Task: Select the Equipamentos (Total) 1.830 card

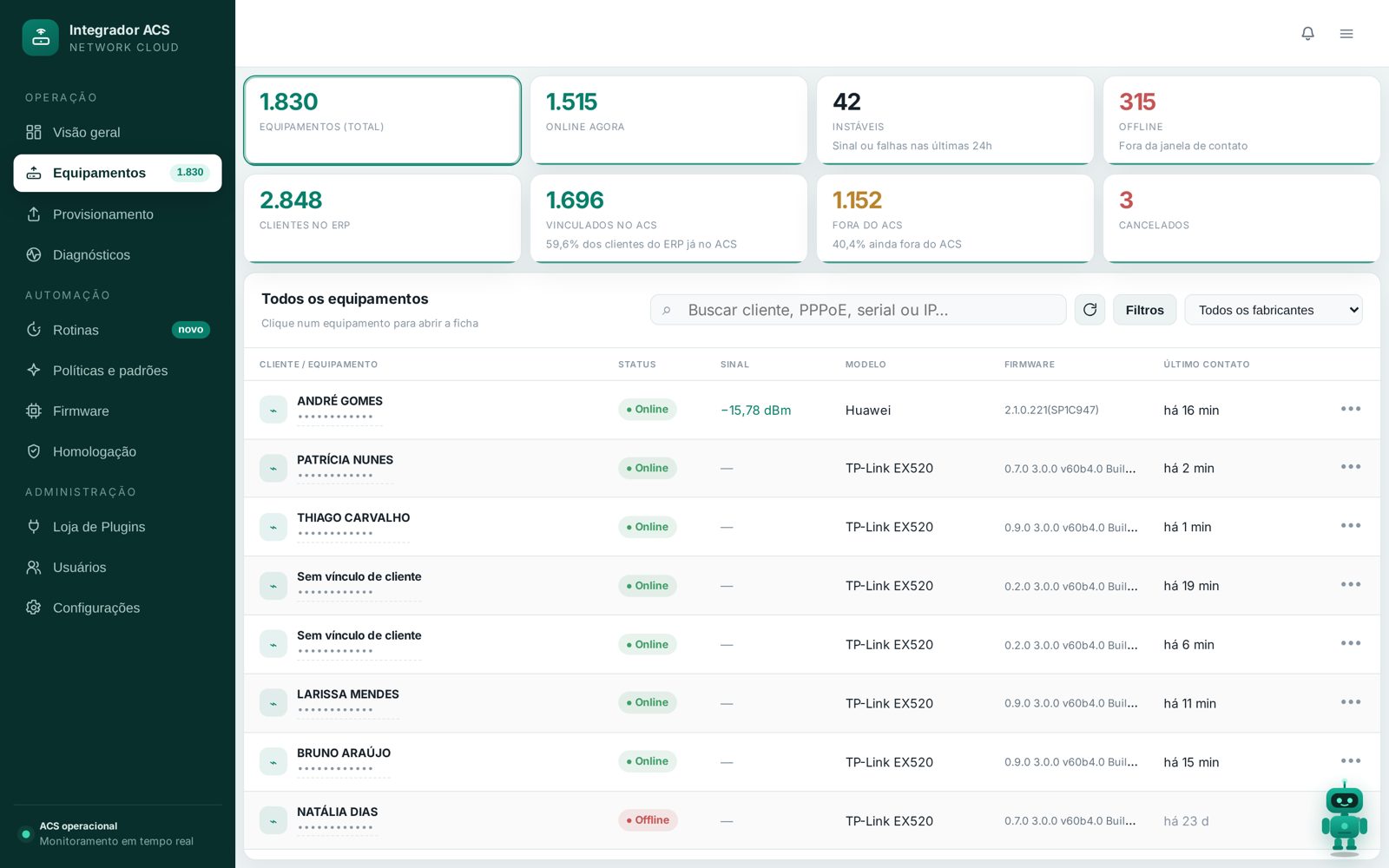Action: pos(382,120)
